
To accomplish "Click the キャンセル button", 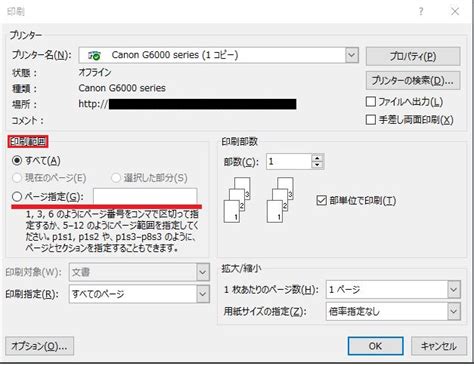I will tap(438, 346).
